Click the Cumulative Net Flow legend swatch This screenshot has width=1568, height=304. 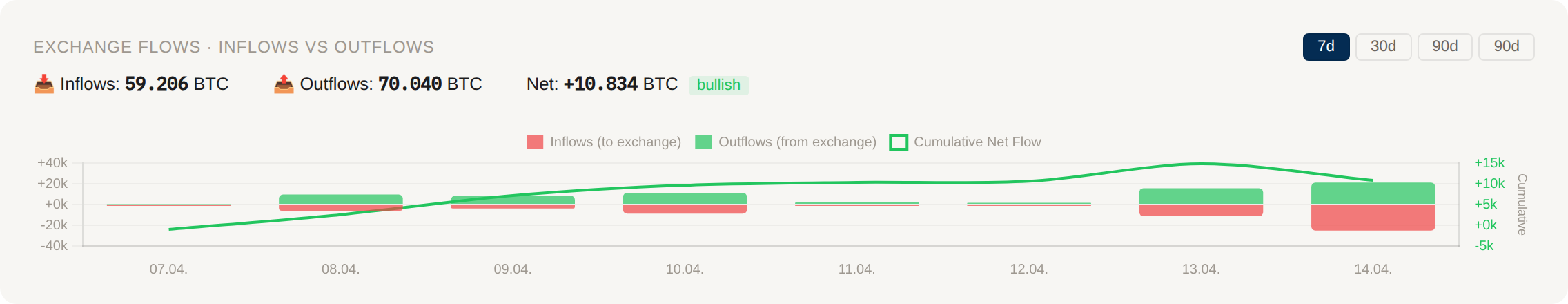(899, 142)
